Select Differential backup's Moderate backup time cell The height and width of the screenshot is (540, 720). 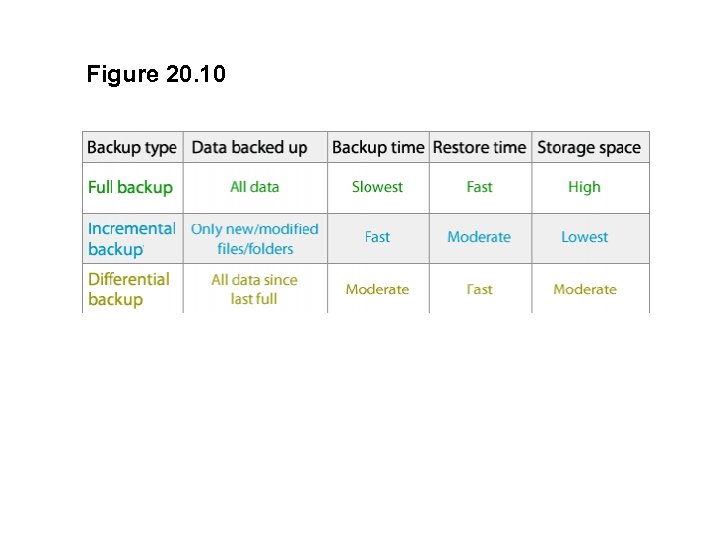[x=378, y=290]
